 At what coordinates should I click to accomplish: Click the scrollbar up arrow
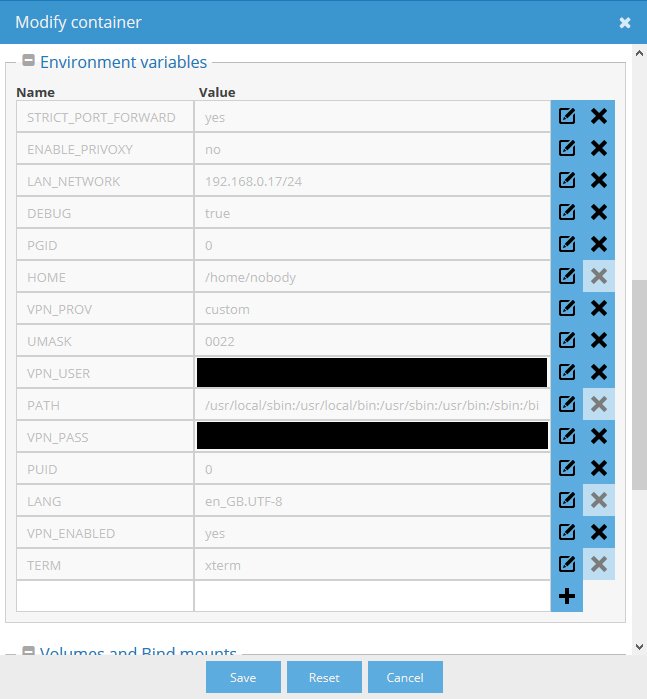(639, 53)
